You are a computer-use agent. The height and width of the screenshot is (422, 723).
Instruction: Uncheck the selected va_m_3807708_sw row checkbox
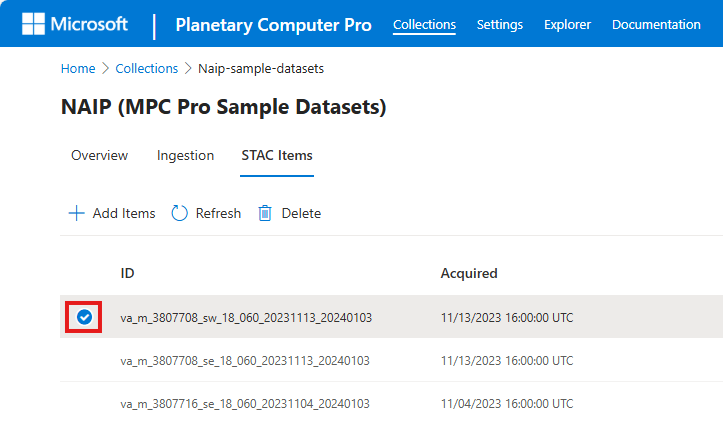pyautogui.click(x=85, y=317)
